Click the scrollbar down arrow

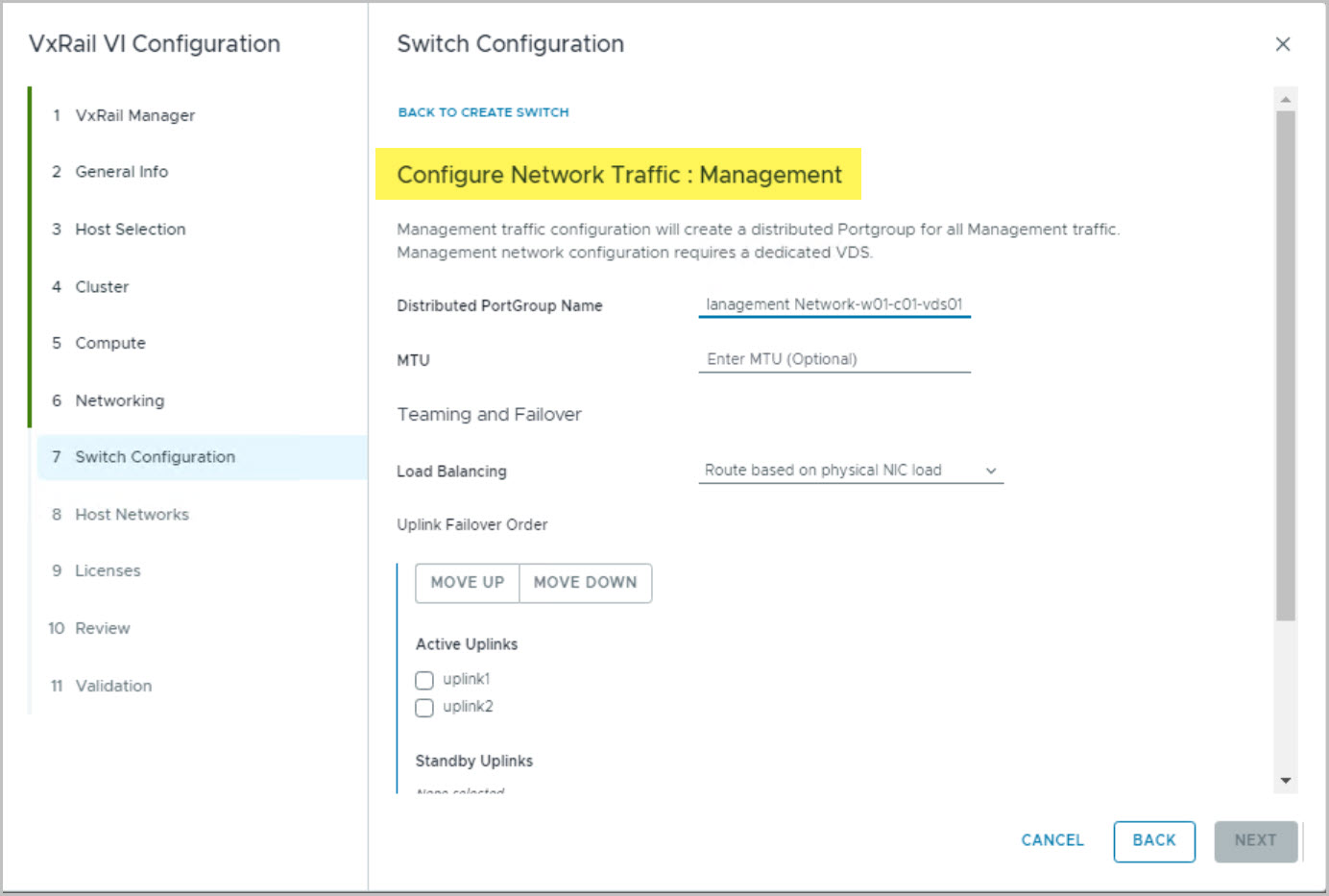1285,781
